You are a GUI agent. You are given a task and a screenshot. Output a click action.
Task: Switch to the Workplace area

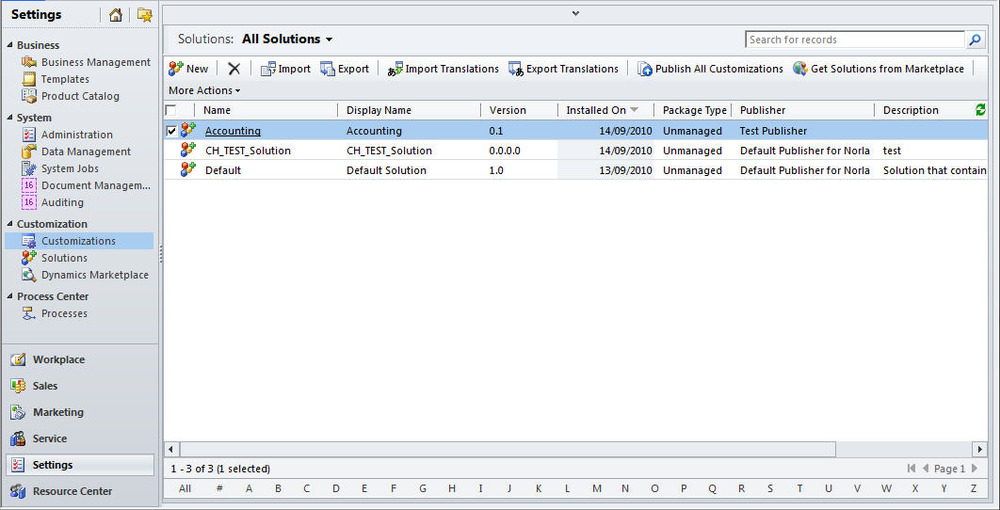tap(58, 360)
